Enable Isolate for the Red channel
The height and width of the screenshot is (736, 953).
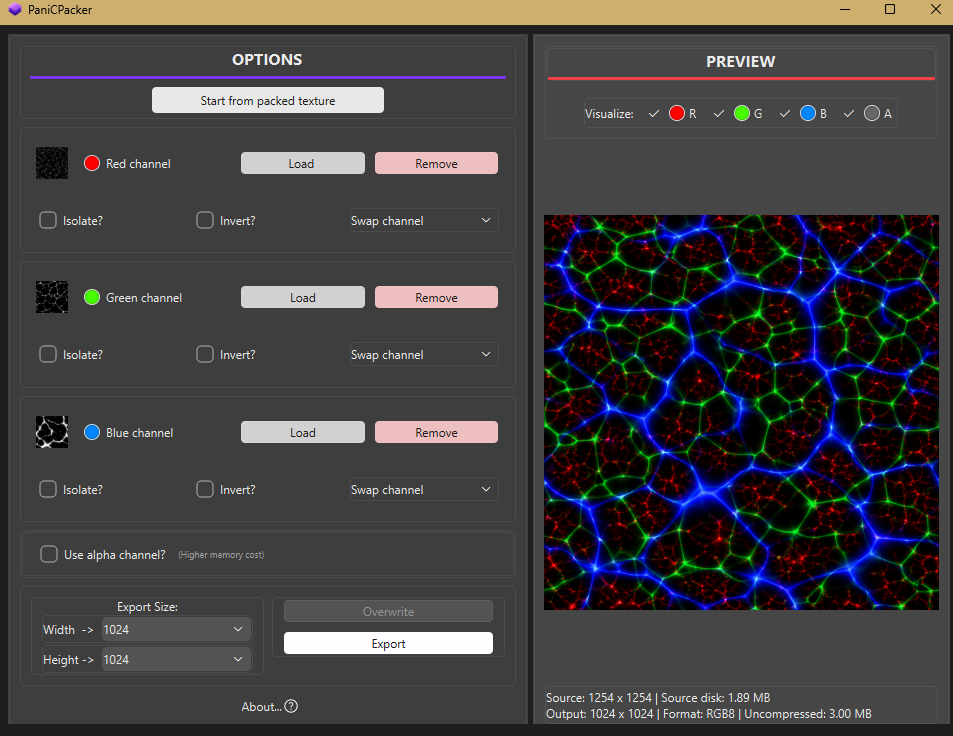click(x=48, y=220)
